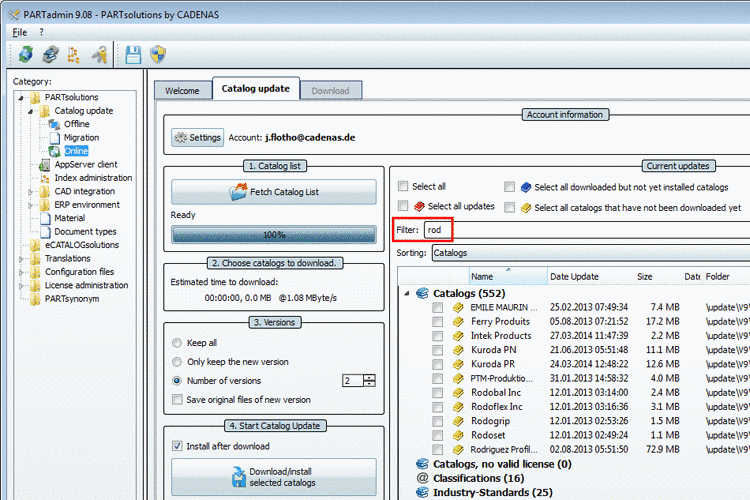Click the PARTsynonym folder icon

point(35,299)
